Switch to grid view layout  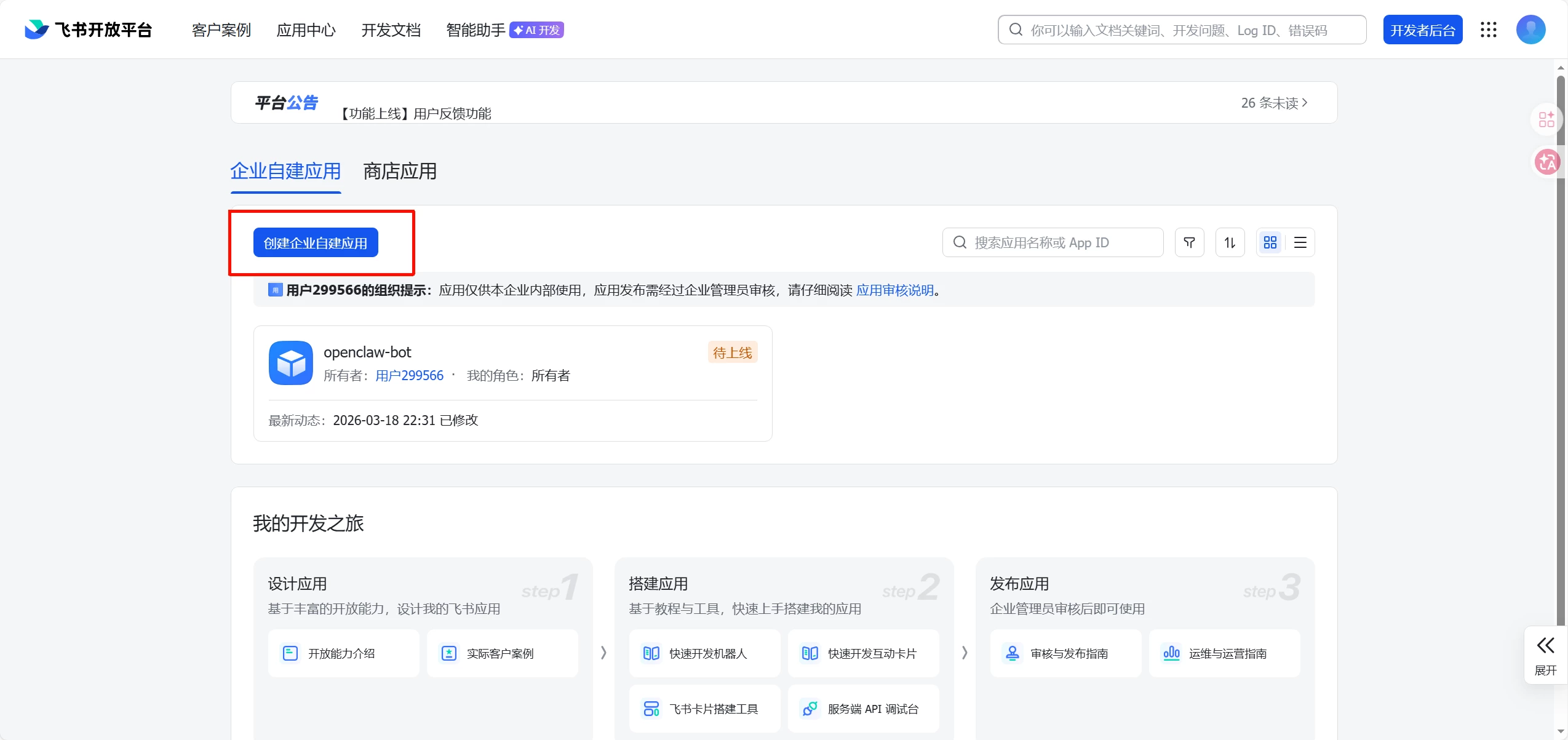1270,242
